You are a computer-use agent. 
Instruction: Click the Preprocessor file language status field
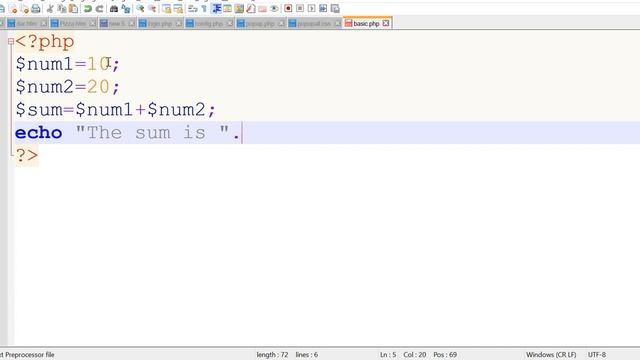pos(27,355)
